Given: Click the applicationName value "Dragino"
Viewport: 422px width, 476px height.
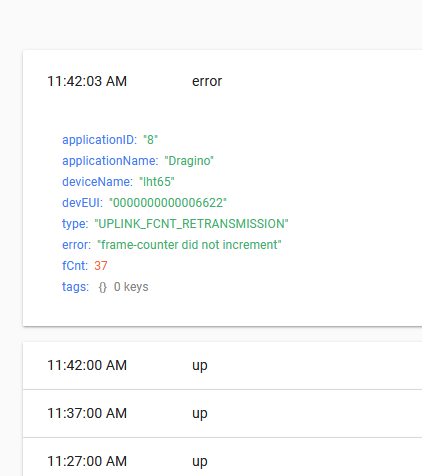Looking at the screenshot, I should [189, 161].
